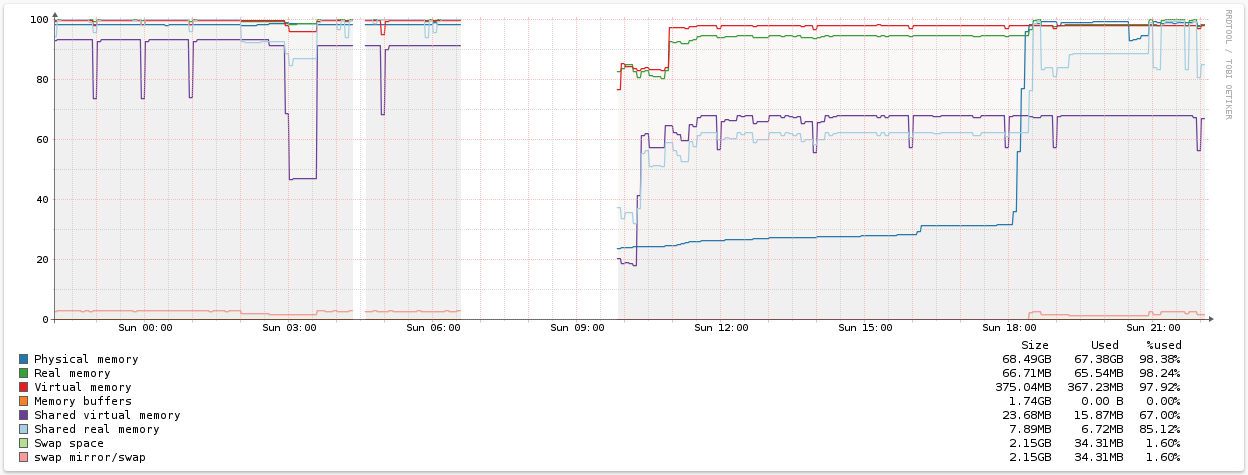Select the Swap space legend label

coord(69,443)
